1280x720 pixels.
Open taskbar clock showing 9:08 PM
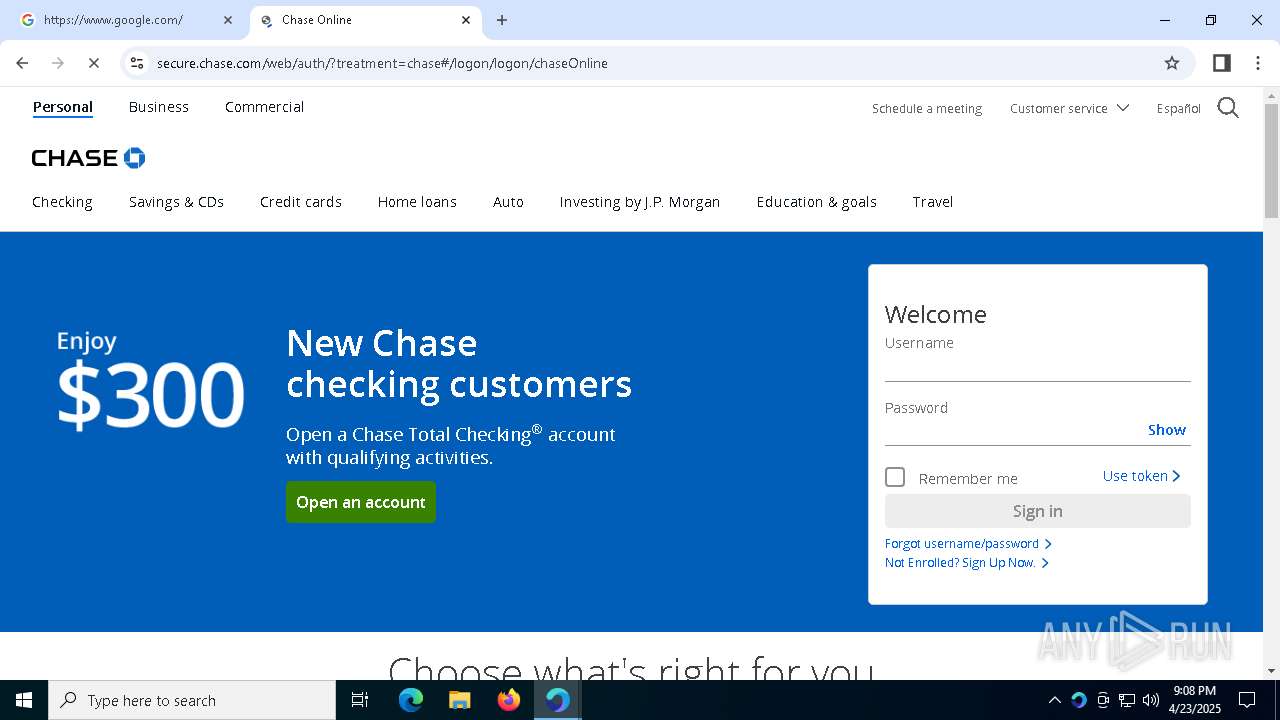(1195, 700)
